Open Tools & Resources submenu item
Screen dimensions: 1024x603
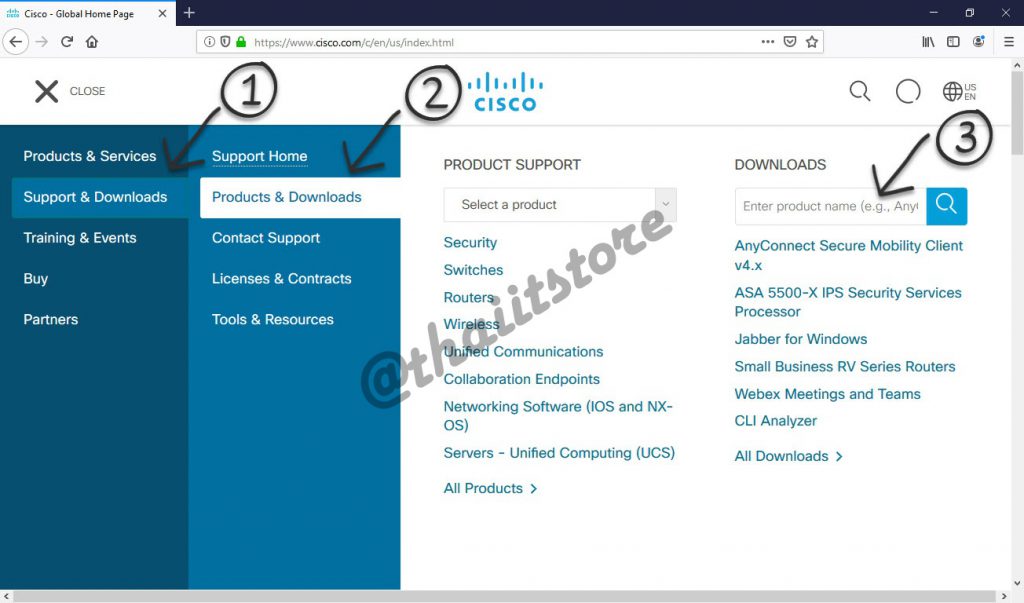[272, 319]
